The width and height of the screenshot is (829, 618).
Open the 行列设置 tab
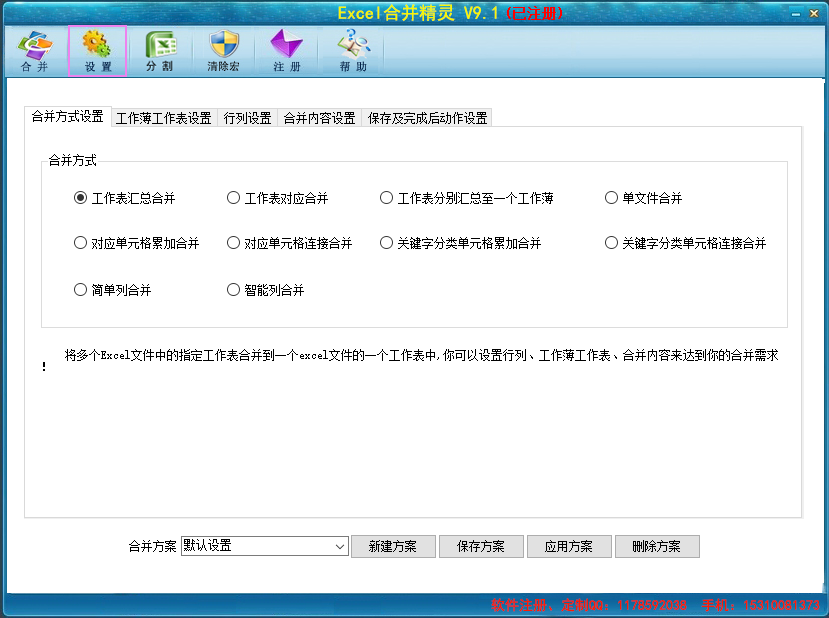click(x=247, y=118)
